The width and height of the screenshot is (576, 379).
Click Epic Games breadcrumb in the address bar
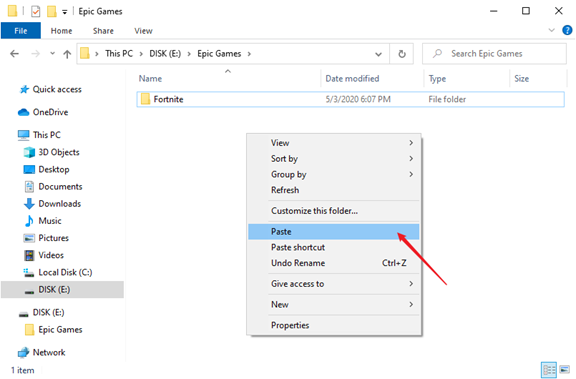219,54
